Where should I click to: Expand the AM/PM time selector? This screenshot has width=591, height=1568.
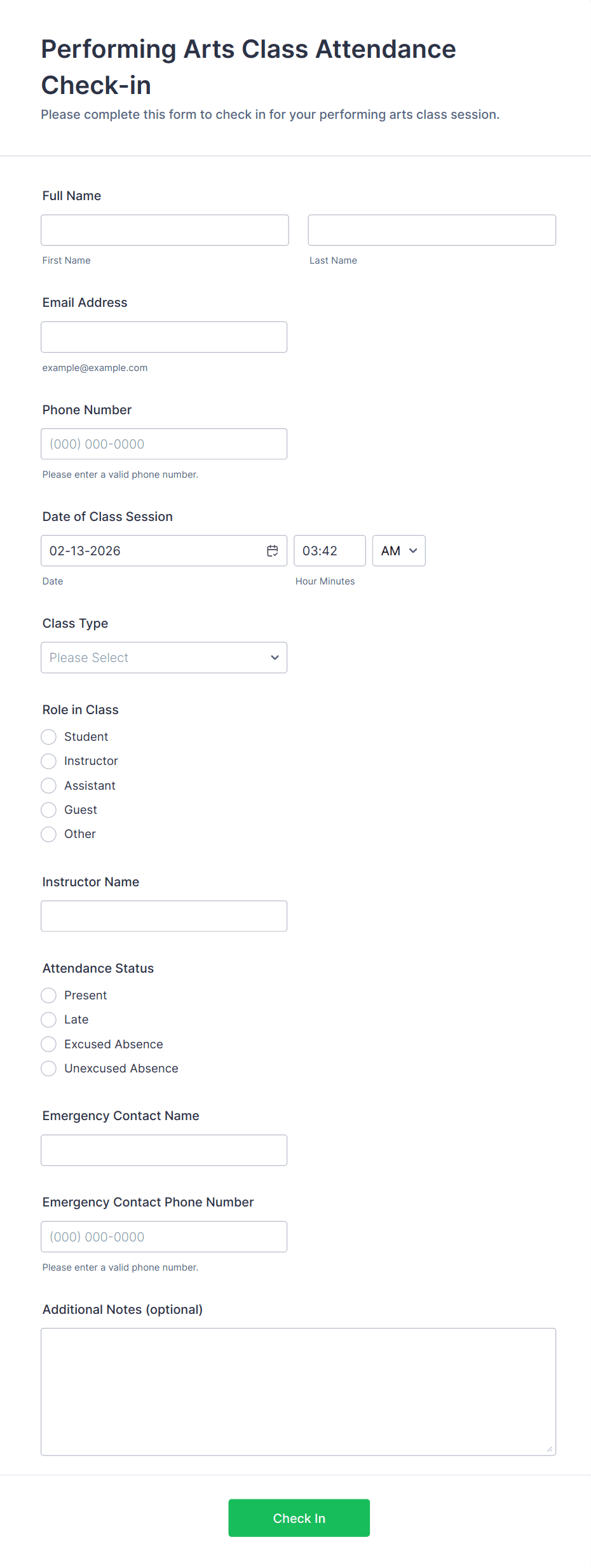398,551
